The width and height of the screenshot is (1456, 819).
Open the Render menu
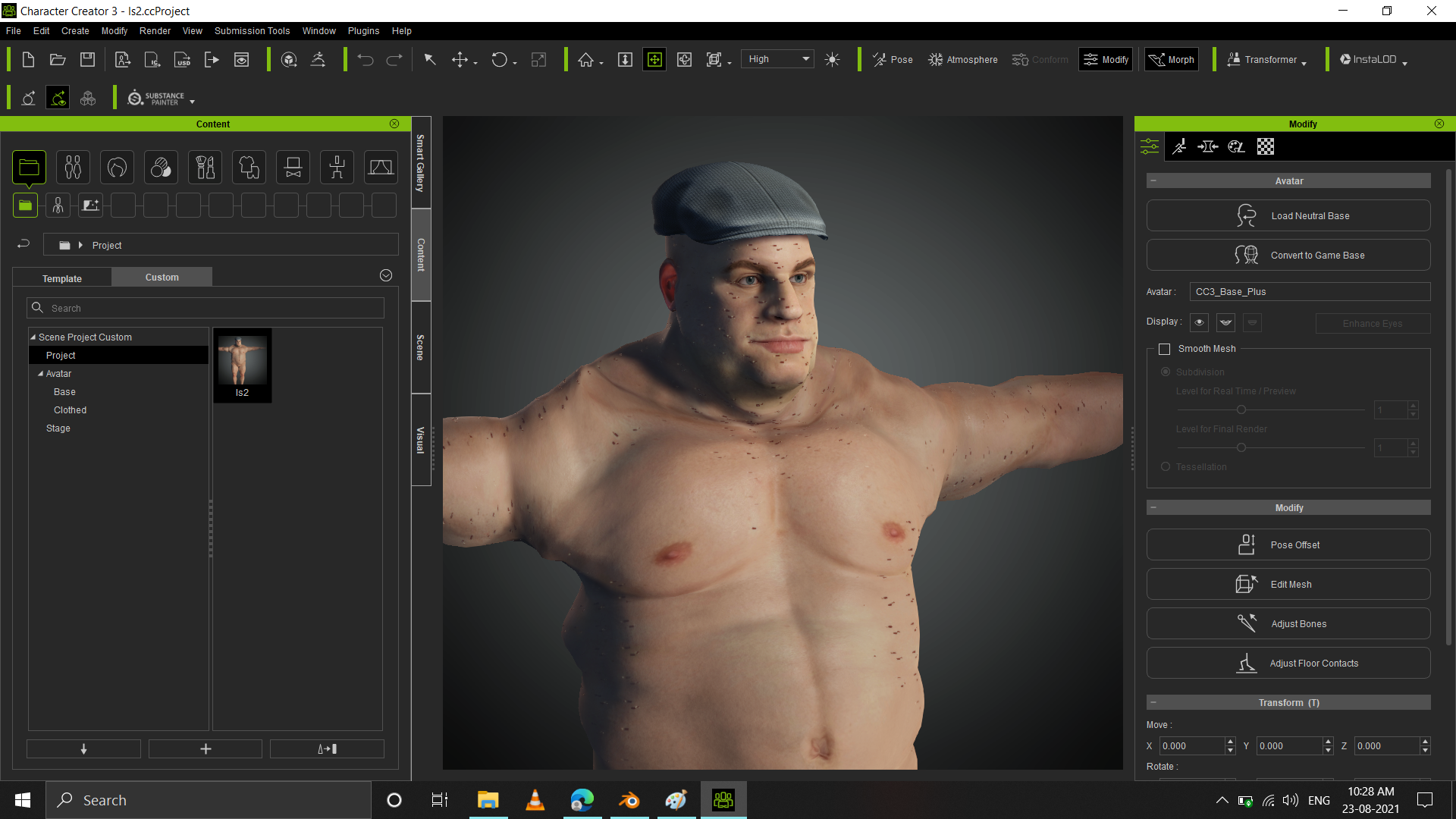coord(155,31)
